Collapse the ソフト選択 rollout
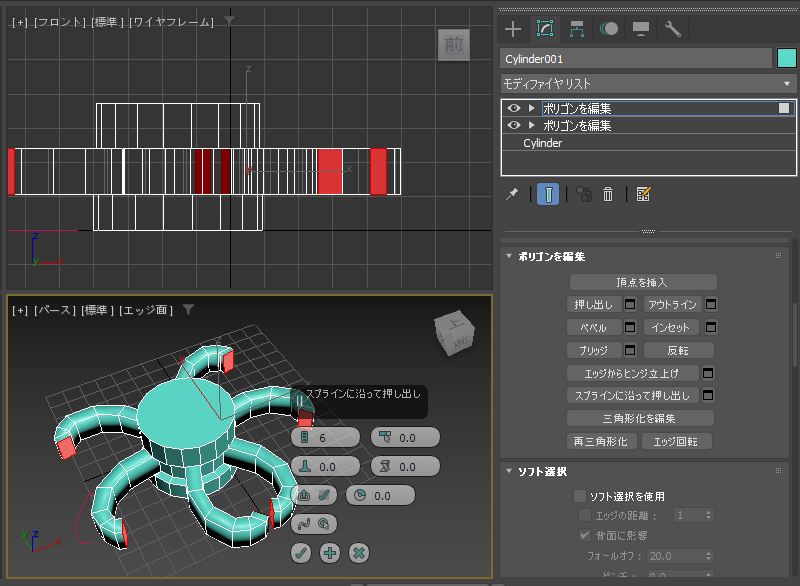The width and height of the screenshot is (800, 586). coord(509,471)
